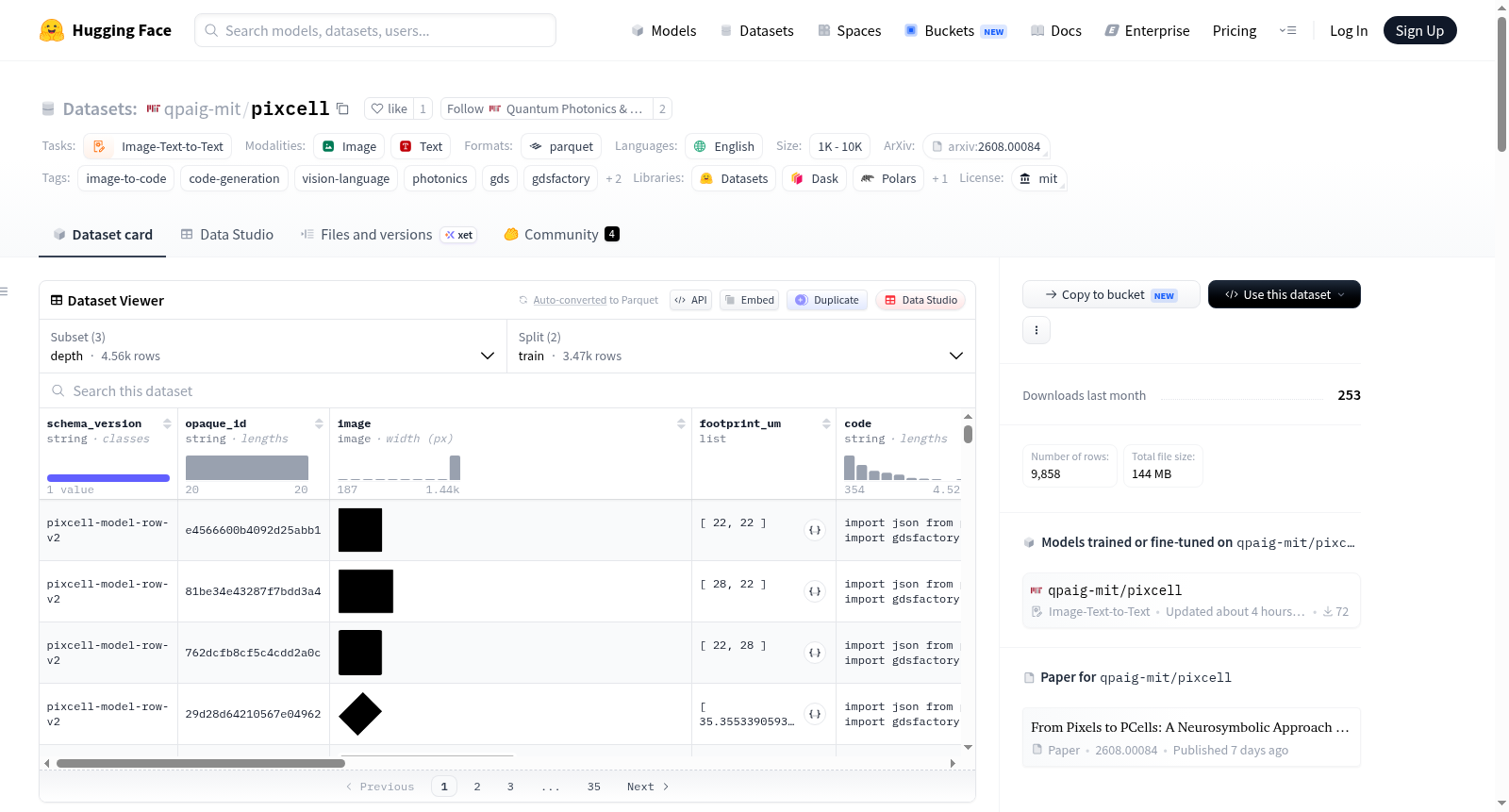Open the arxiv:2608.00084 tag
Screen dimensions: 1509x812
tap(987, 146)
